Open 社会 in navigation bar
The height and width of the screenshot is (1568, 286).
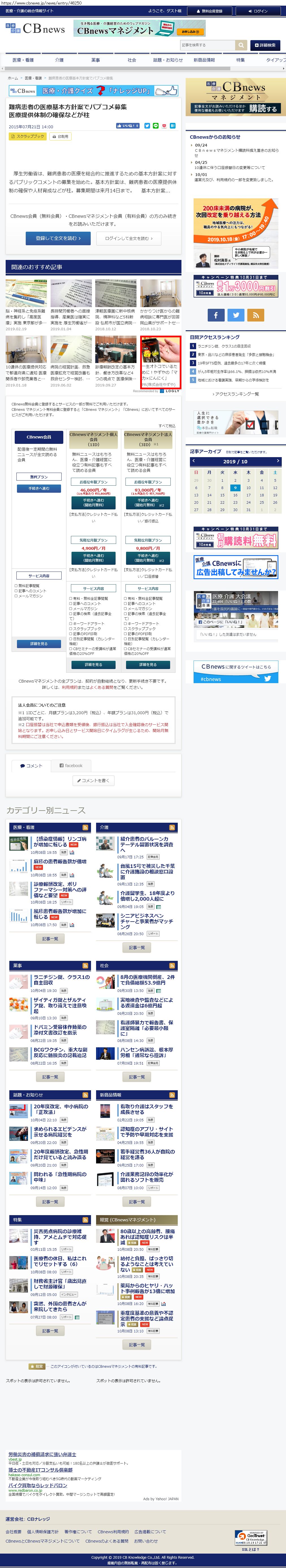131,60
